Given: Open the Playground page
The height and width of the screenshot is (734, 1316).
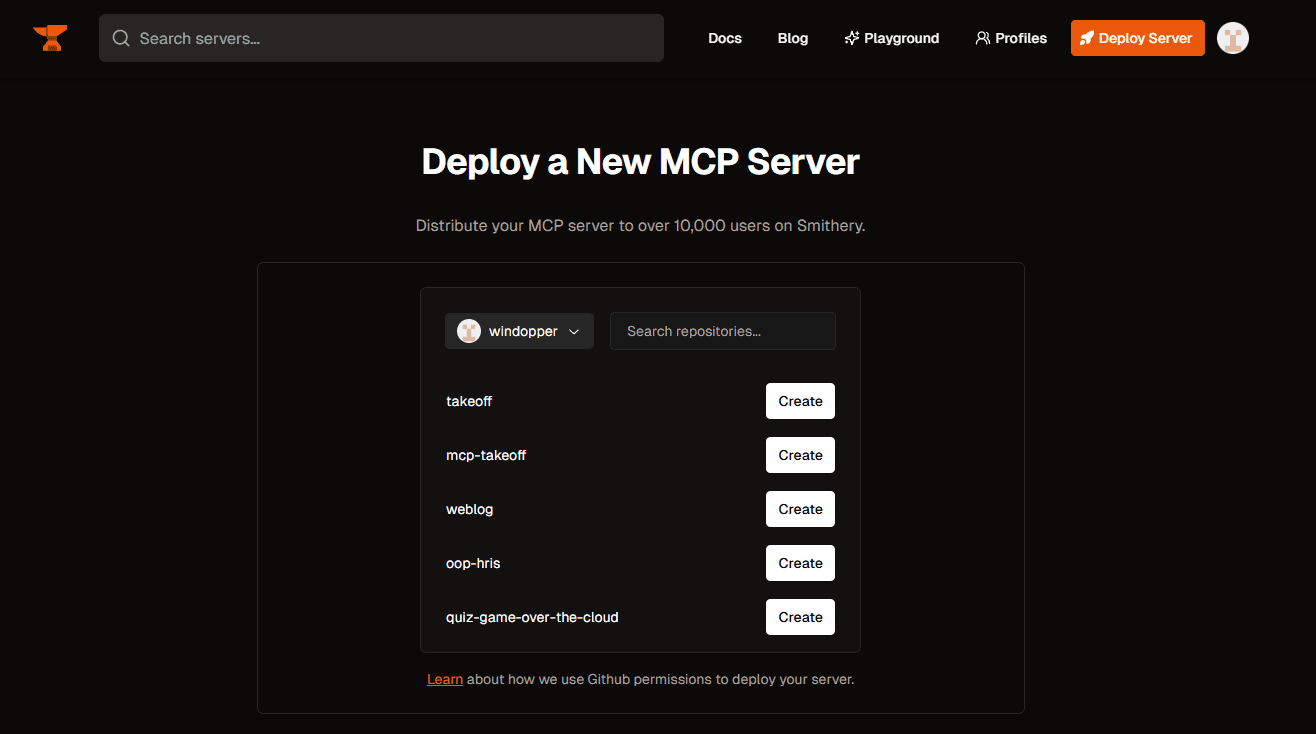Looking at the screenshot, I should [x=892, y=38].
